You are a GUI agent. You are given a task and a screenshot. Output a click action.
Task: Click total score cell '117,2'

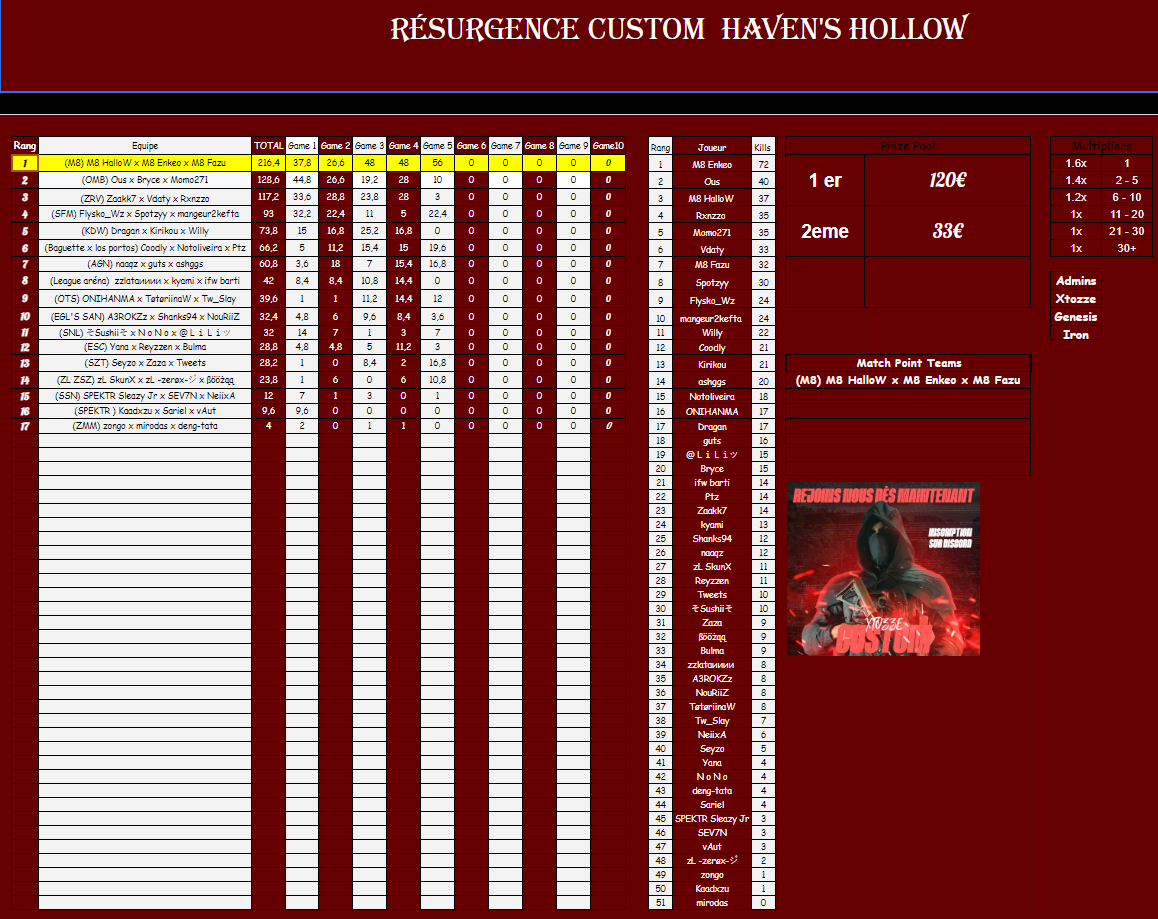[x=269, y=198]
